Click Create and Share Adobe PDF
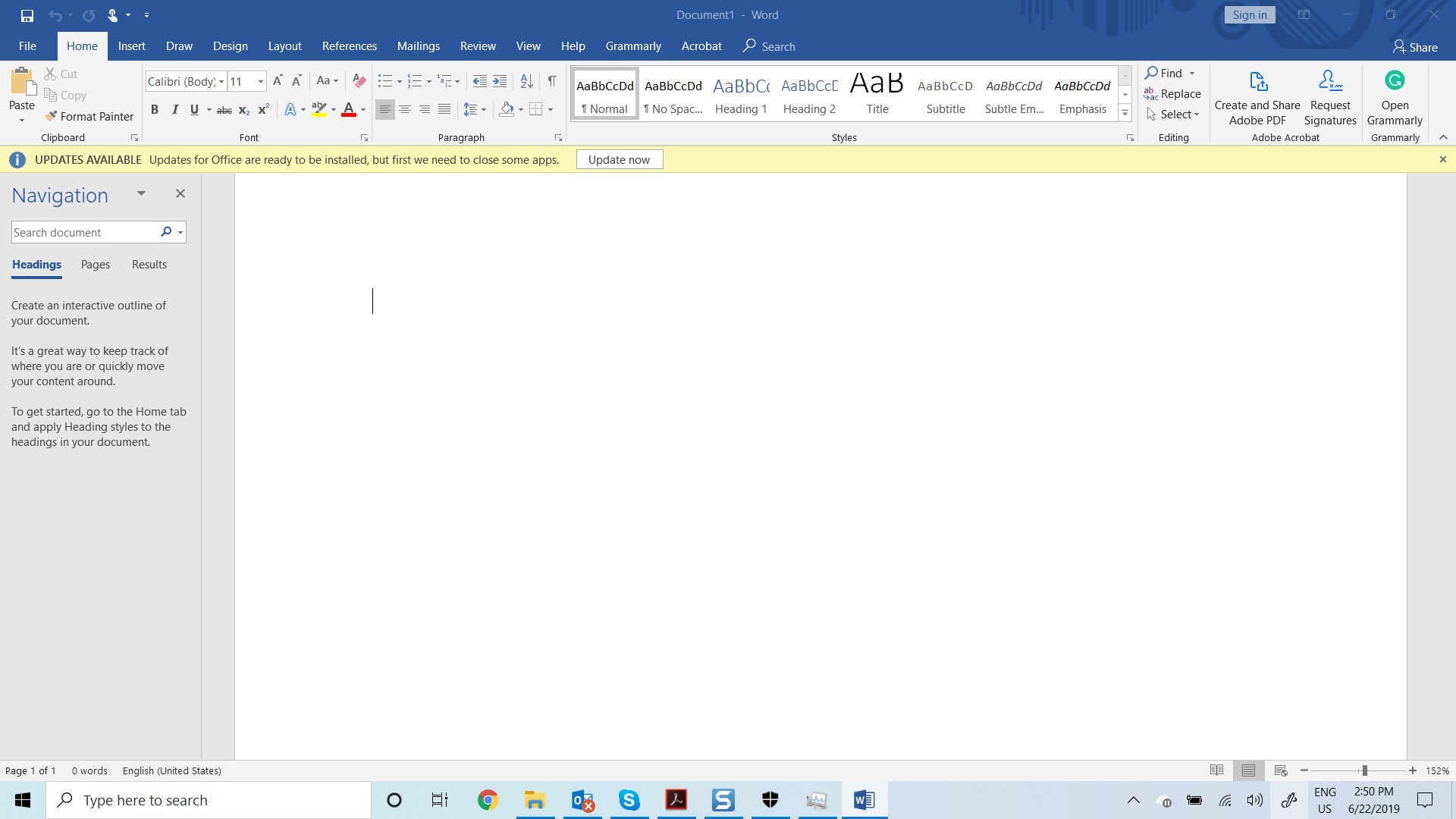Viewport: 1456px width, 819px height. [x=1257, y=98]
